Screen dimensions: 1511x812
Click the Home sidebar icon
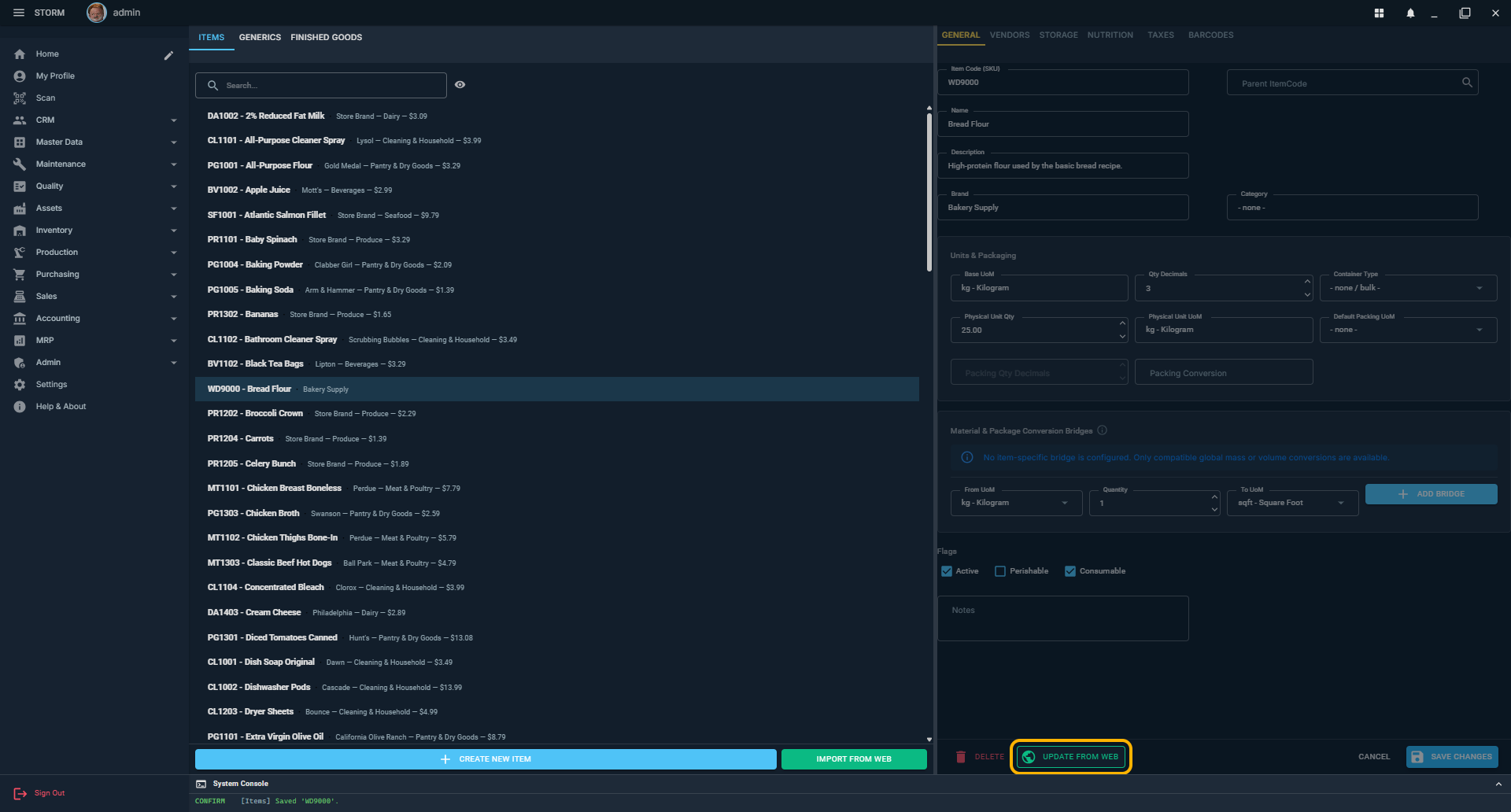pos(20,54)
